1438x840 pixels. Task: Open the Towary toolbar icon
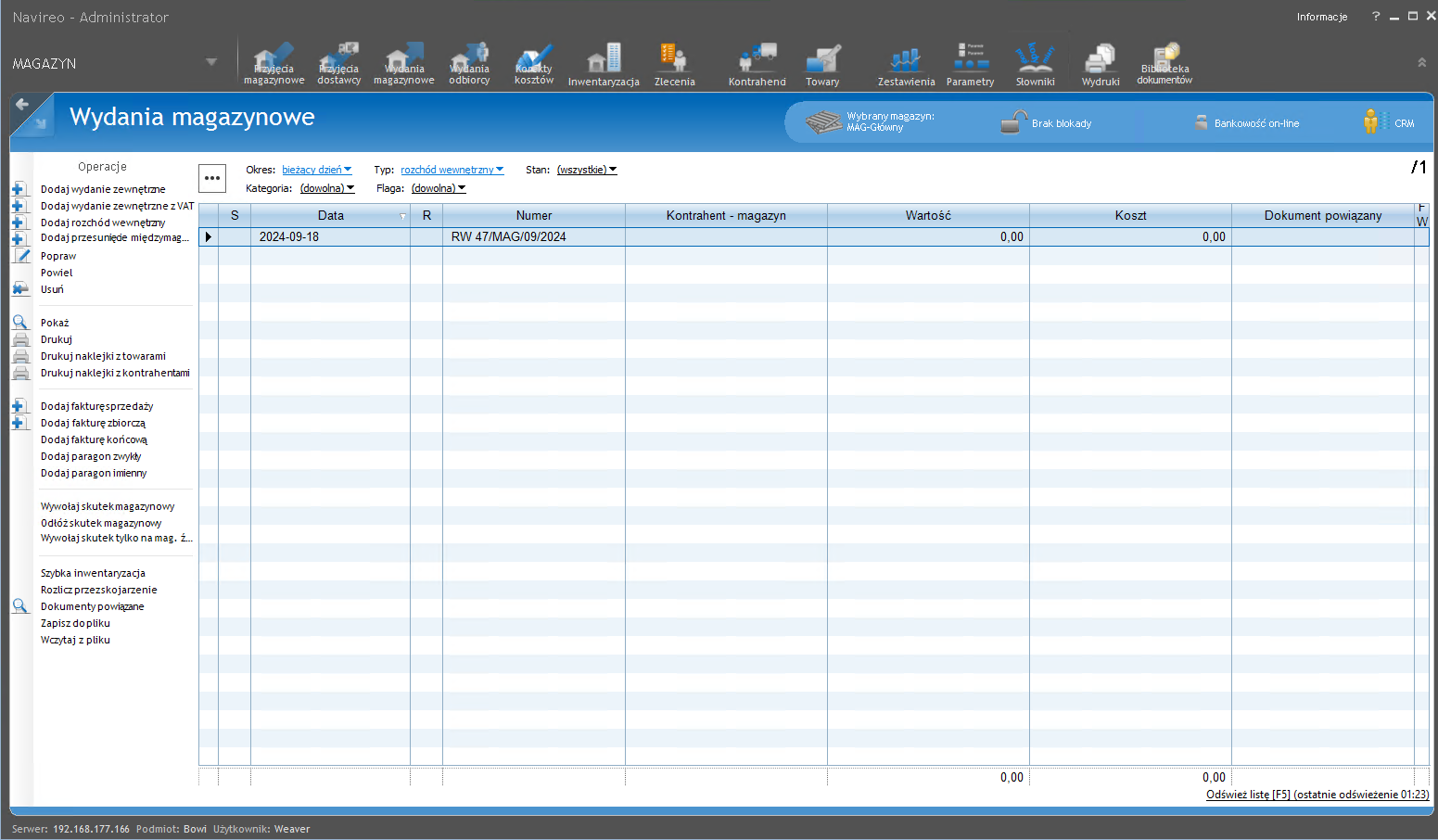click(822, 64)
